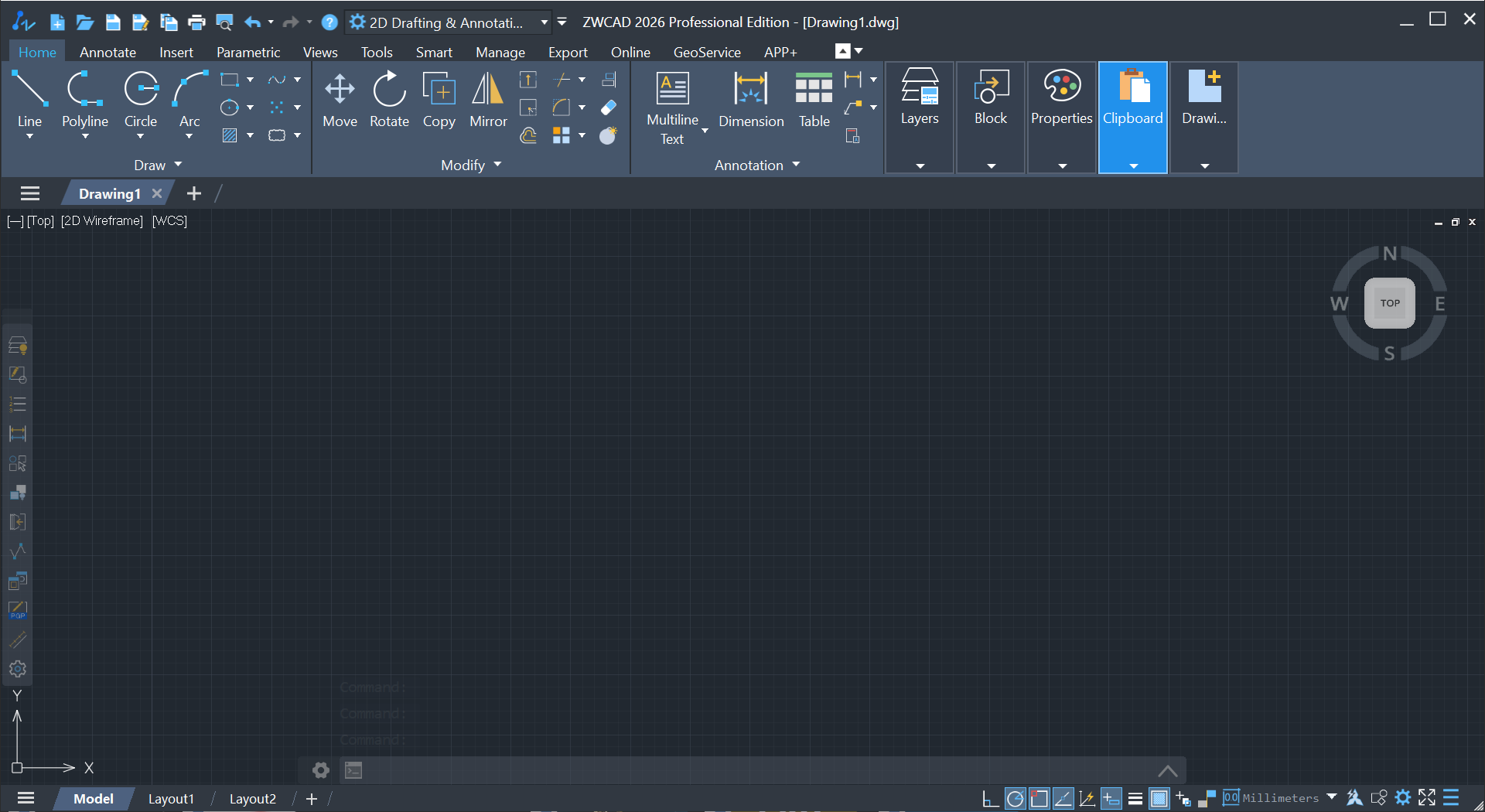This screenshot has width=1485, height=812.
Task: Switch to the Insert ribbon tab
Action: tap(176, 52)
